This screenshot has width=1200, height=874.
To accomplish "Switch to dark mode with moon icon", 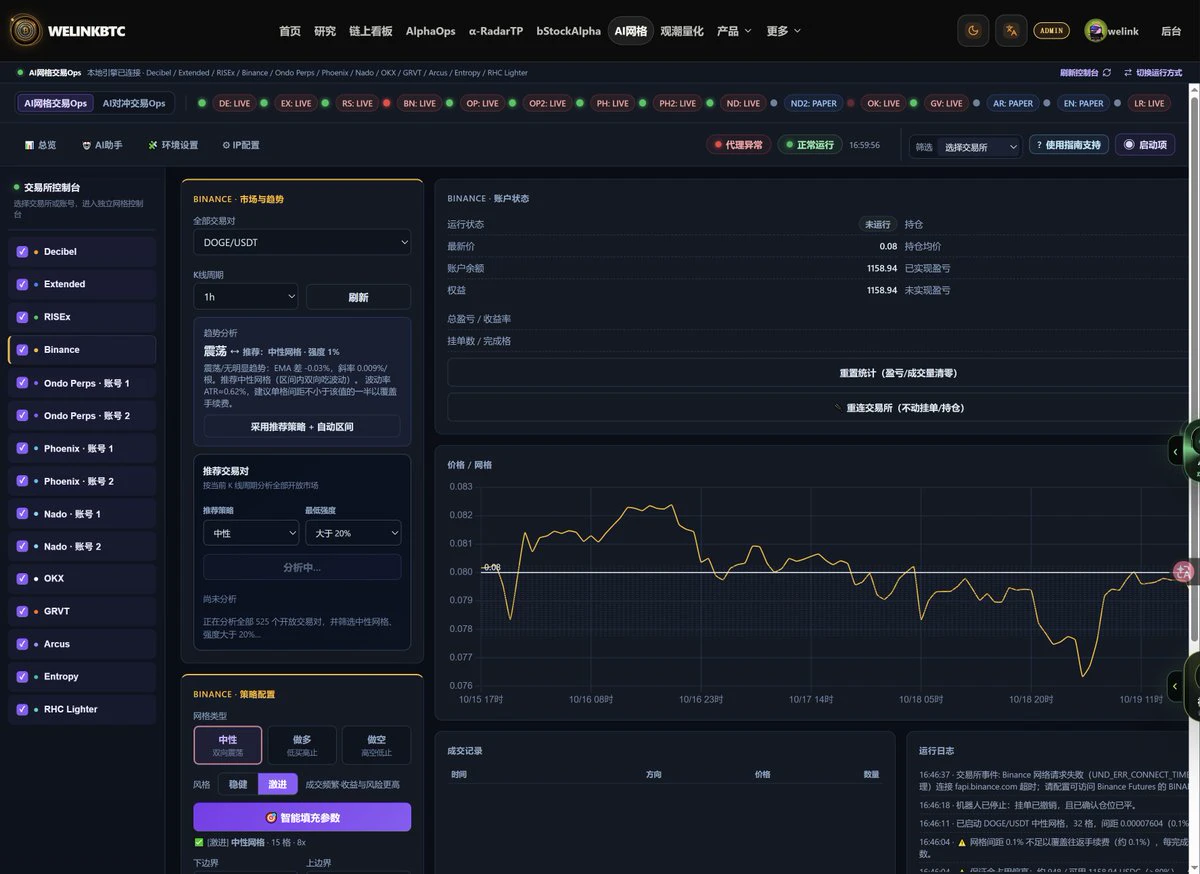I will tap(973, 31).
